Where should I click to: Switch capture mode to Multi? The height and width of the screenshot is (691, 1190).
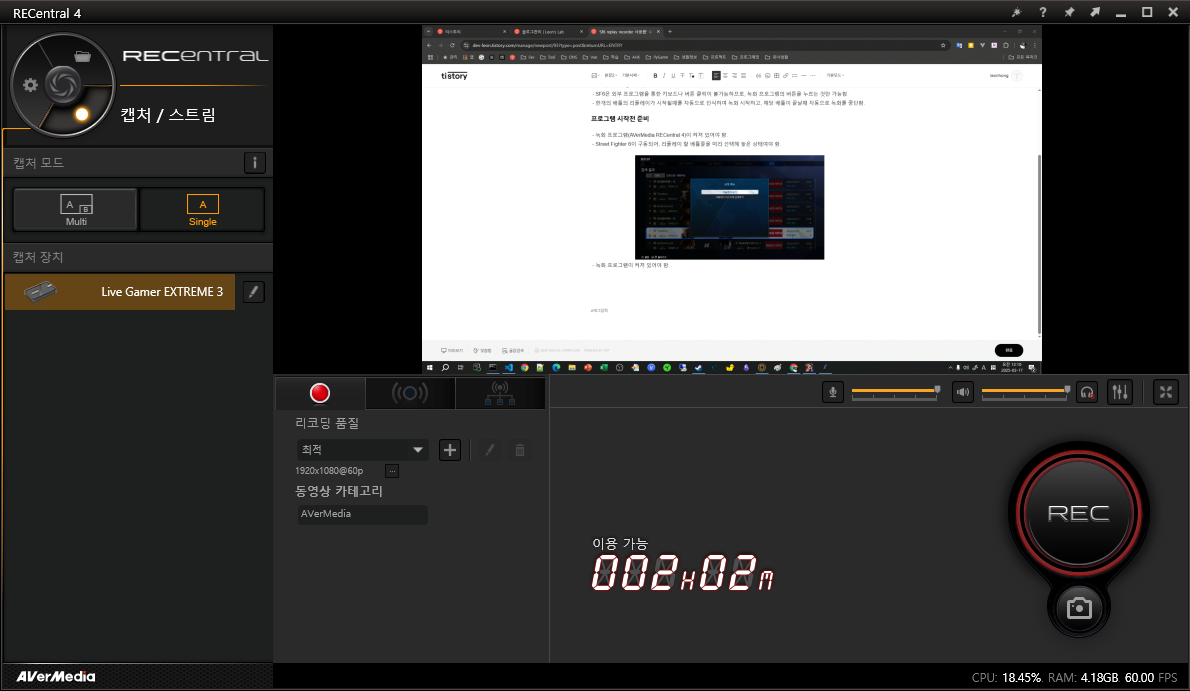point(76,210)
